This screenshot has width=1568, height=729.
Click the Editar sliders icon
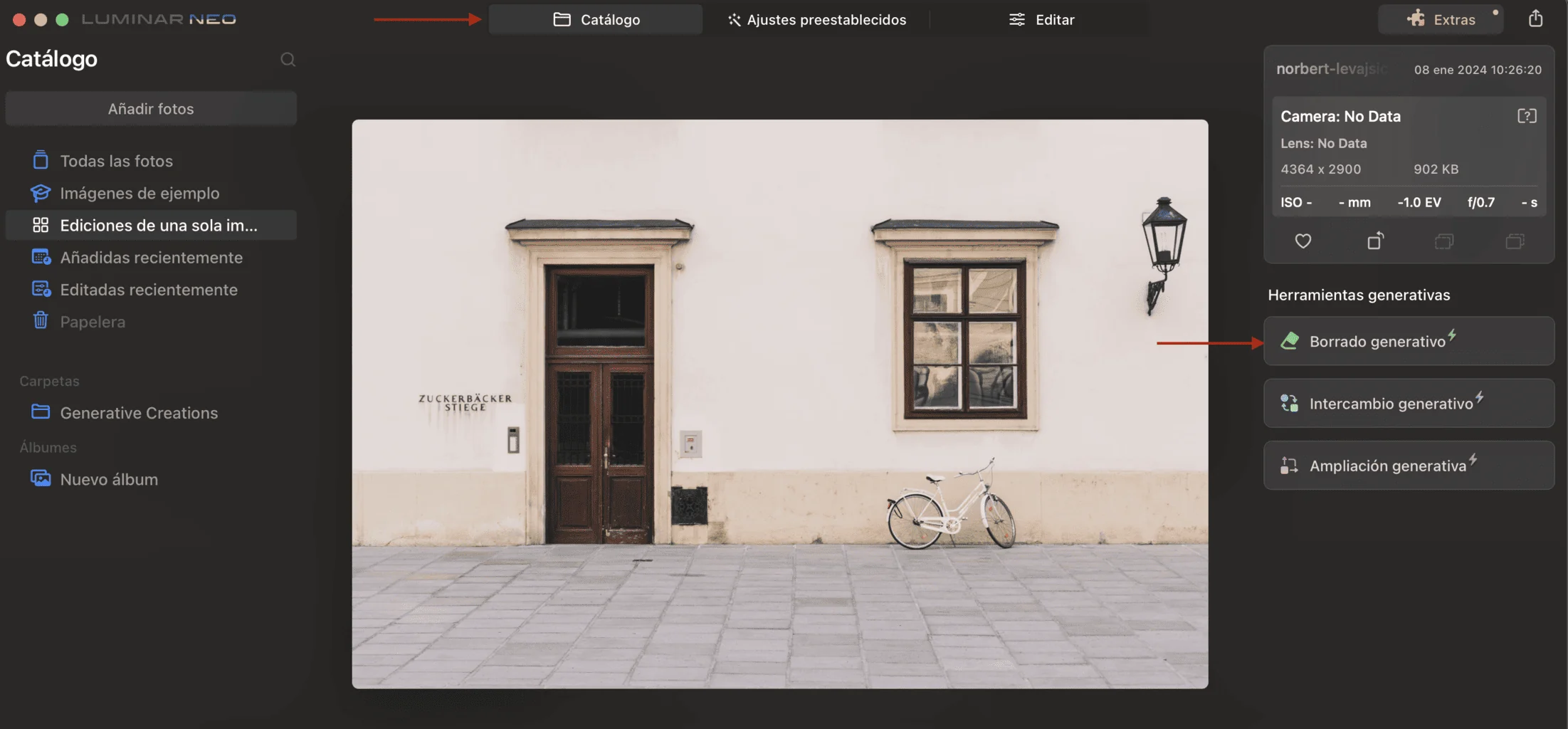pos(1017,19)
